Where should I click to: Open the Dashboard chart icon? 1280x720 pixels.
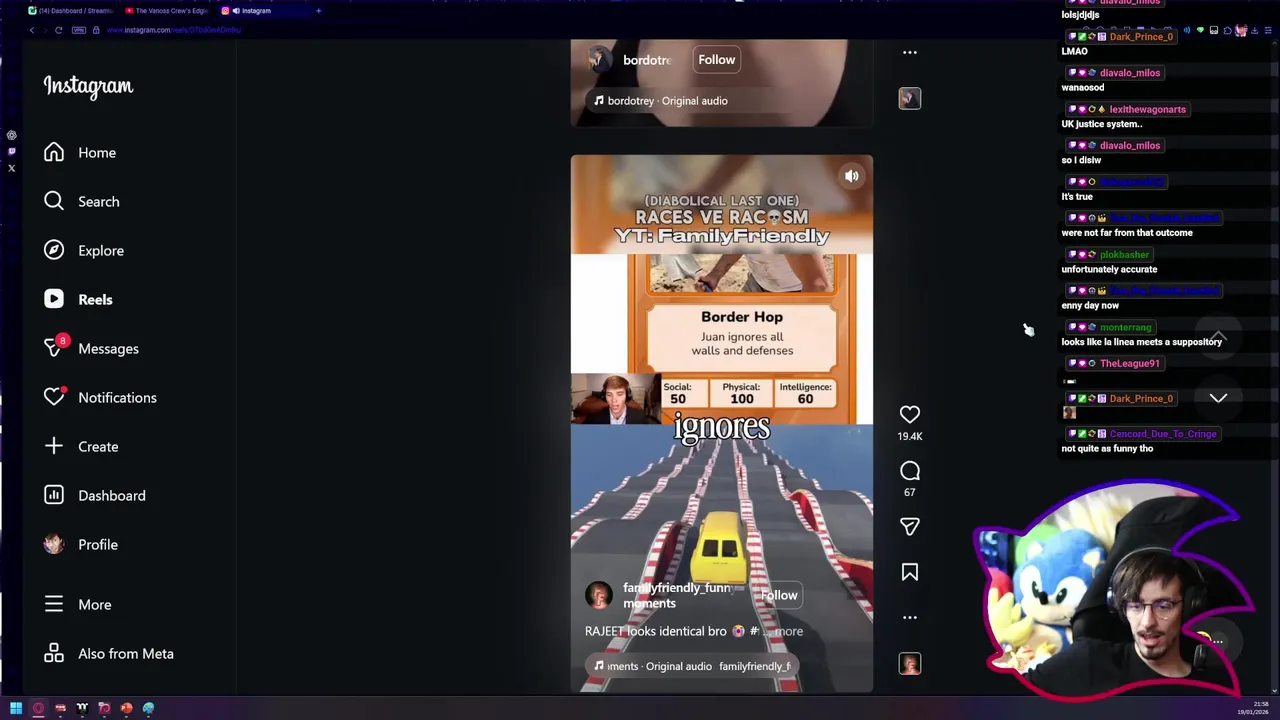[x=54, y=495]
